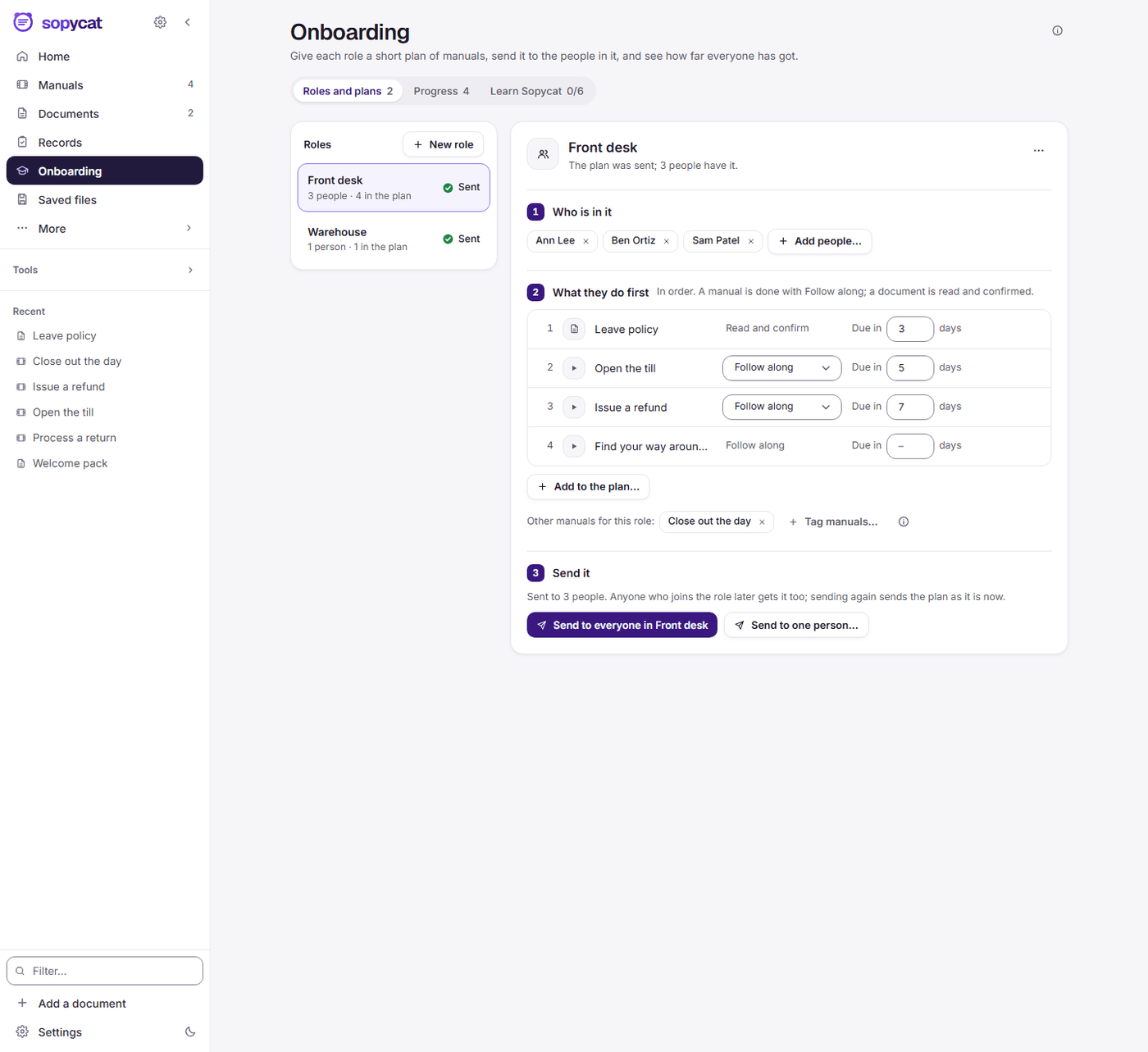
Task: Open Manuals in the sidebar
Action: pyautogui.click(x=105, y=85)
